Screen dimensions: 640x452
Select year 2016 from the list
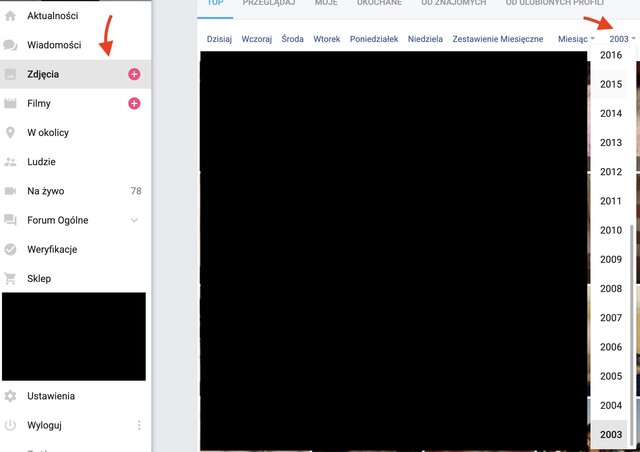coord(611,55)
